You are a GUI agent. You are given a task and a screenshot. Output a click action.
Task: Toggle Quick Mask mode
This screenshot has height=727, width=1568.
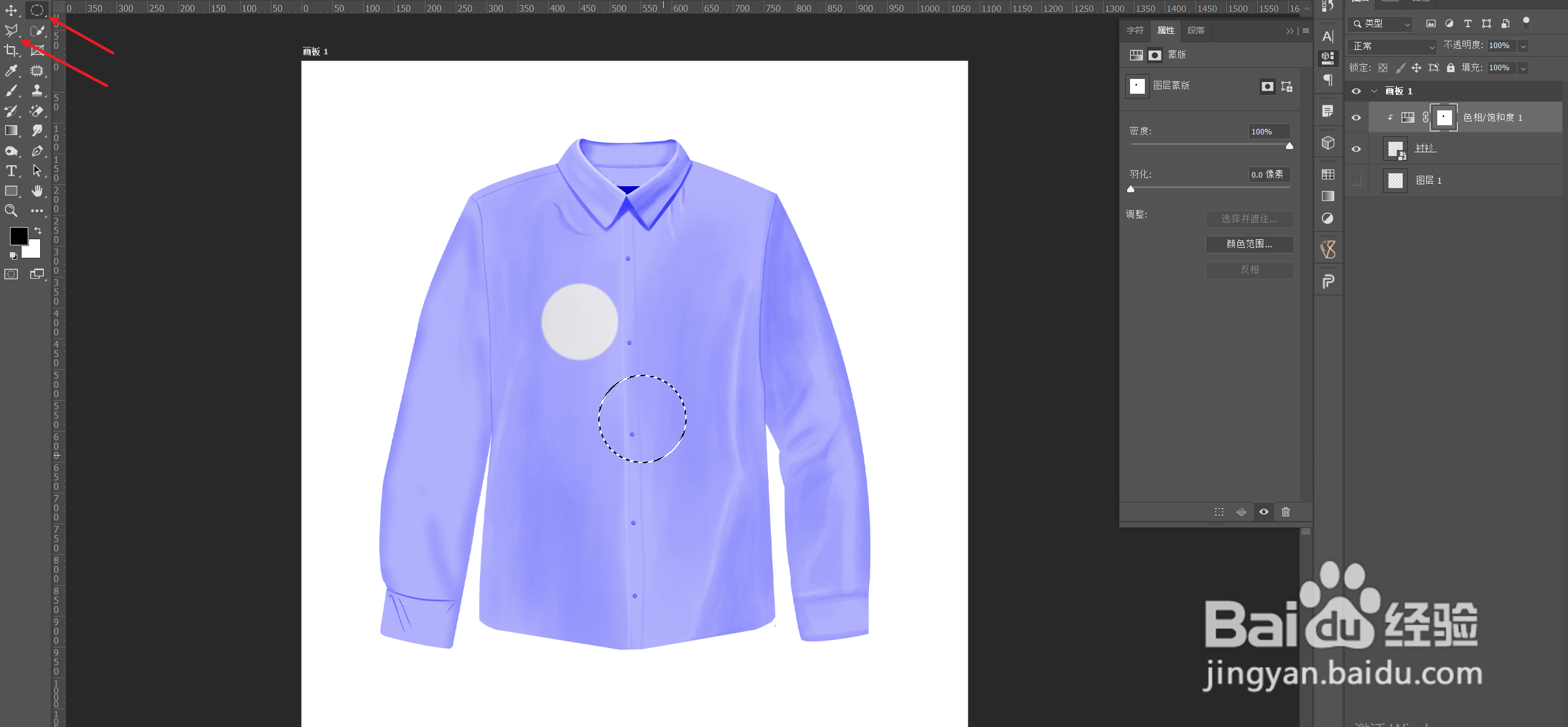(11, 274)
